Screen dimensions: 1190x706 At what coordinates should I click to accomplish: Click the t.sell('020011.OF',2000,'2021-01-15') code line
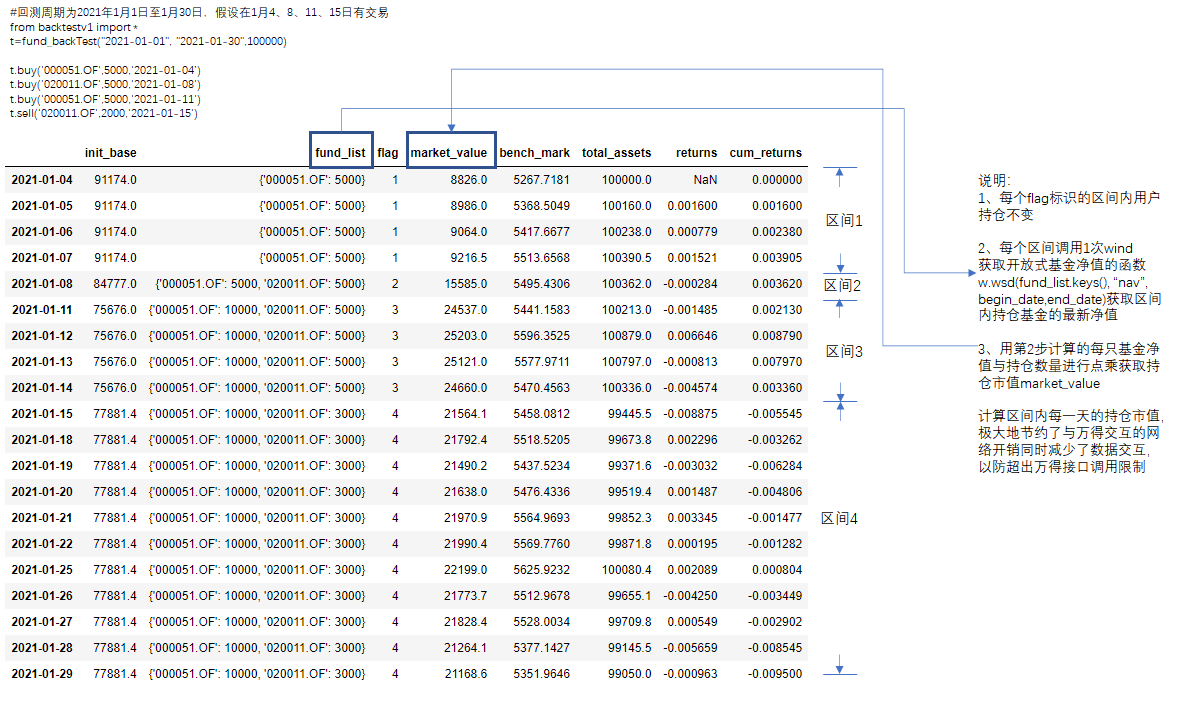click(104, 114)
